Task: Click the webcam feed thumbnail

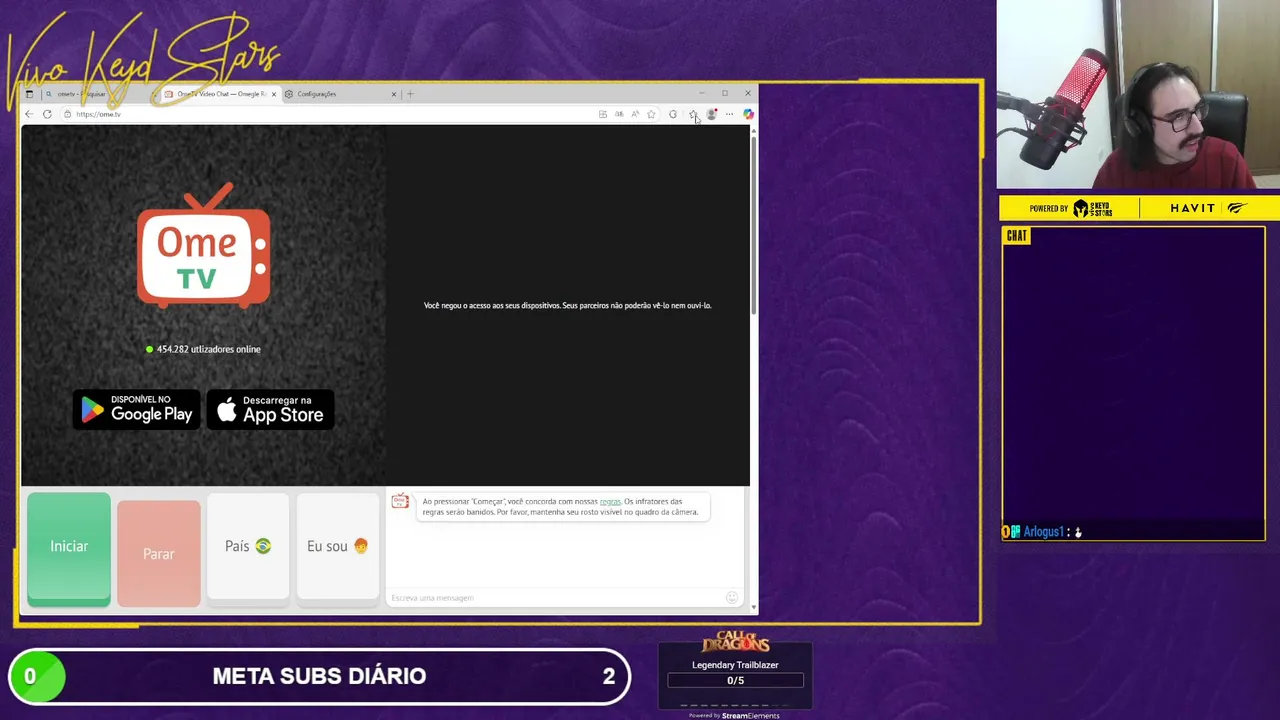Action: pos(1138,94)
